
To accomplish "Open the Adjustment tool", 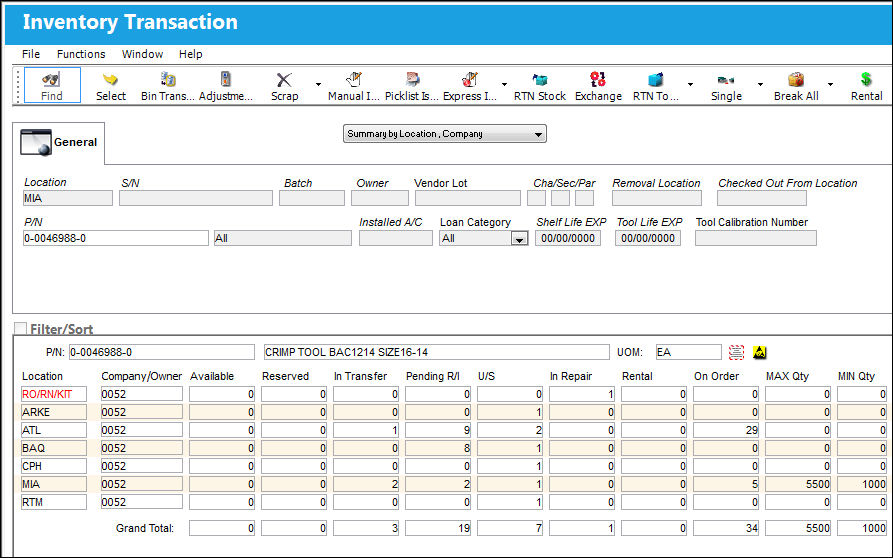I will (x=226, y=85).
